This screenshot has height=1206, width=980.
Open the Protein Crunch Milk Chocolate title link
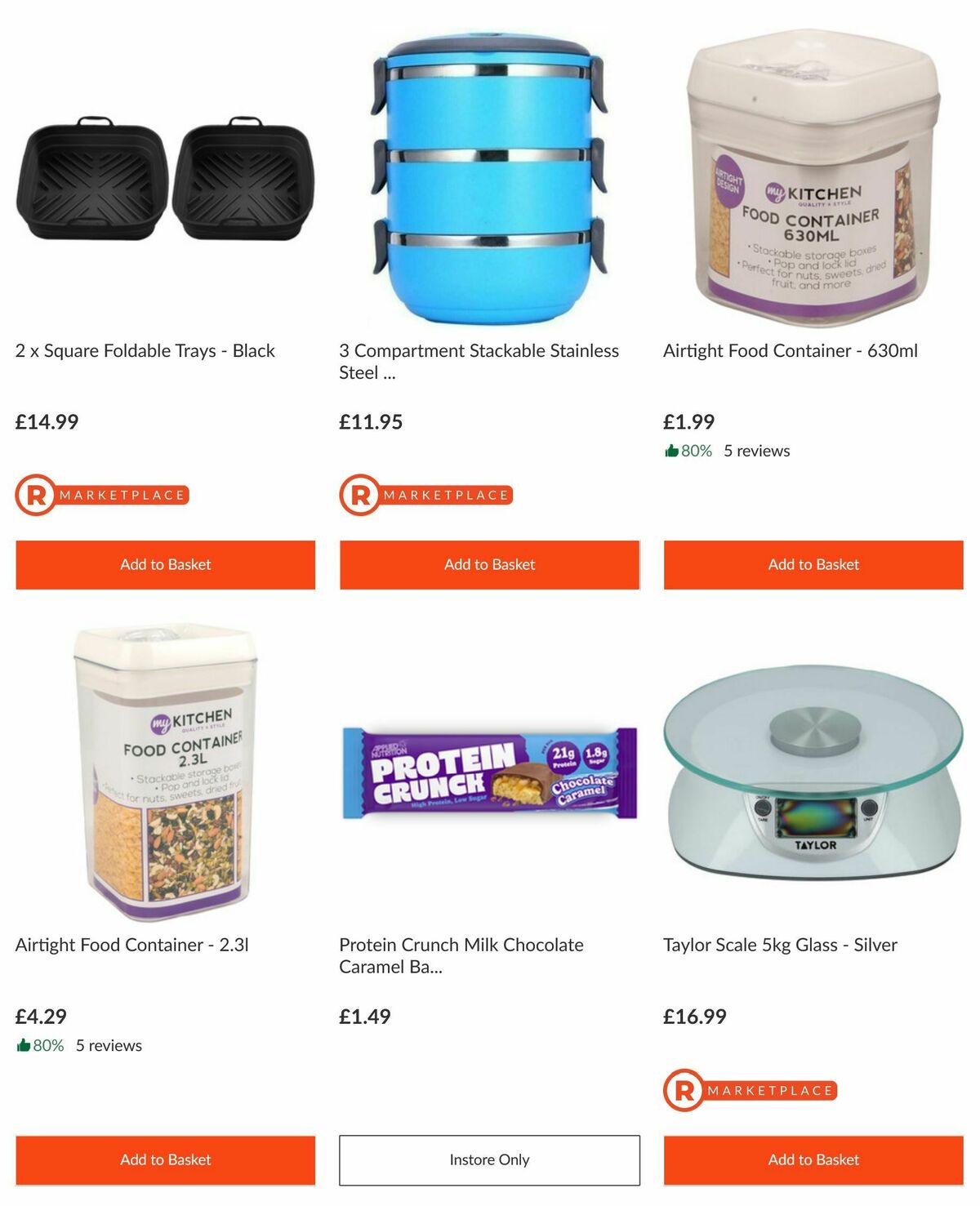pyautogui.click(x=461, y=955)
